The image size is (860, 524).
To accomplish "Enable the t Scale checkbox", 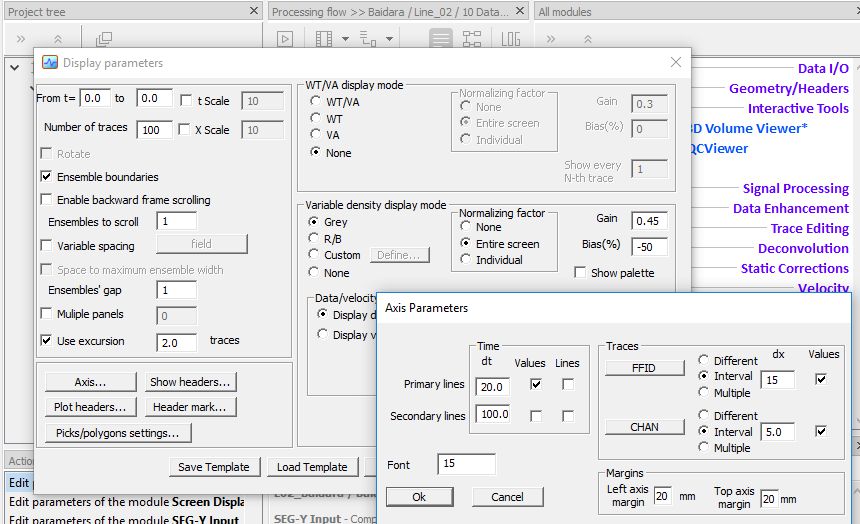I will pos(186,100).
